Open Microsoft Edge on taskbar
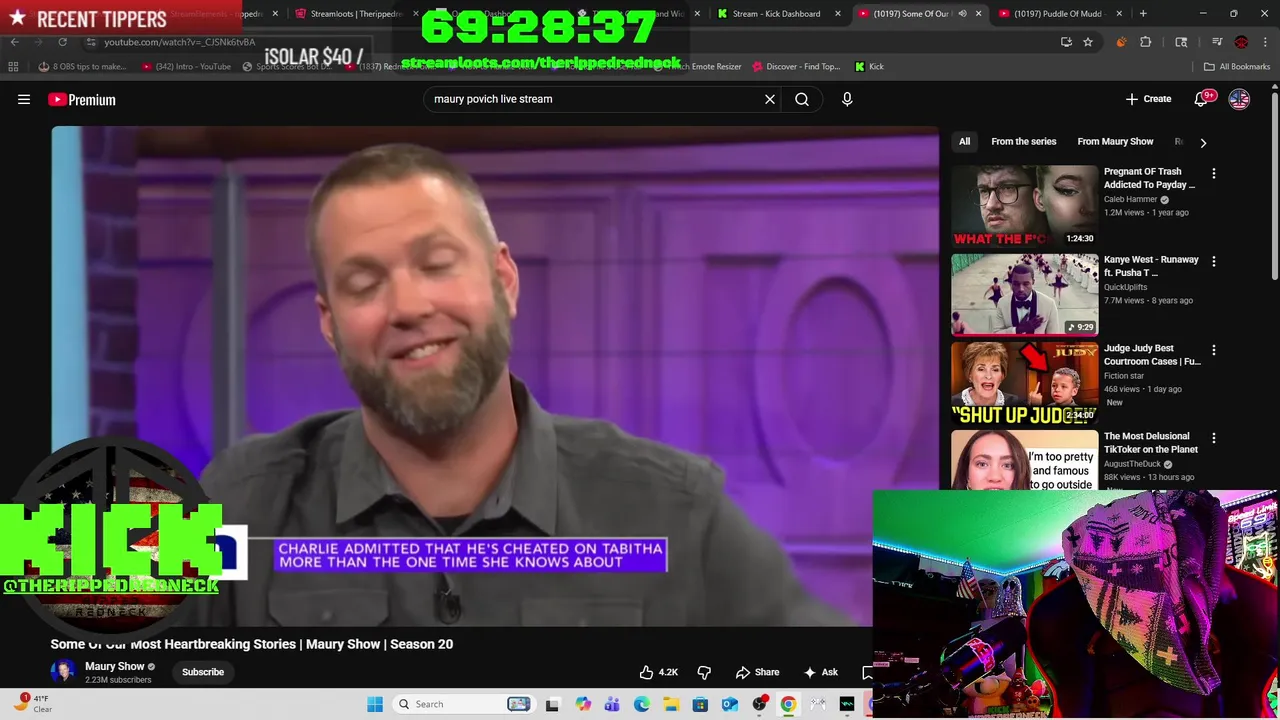Image resolution: width=1280 pixels, height=720 pixels. (642, 704)
